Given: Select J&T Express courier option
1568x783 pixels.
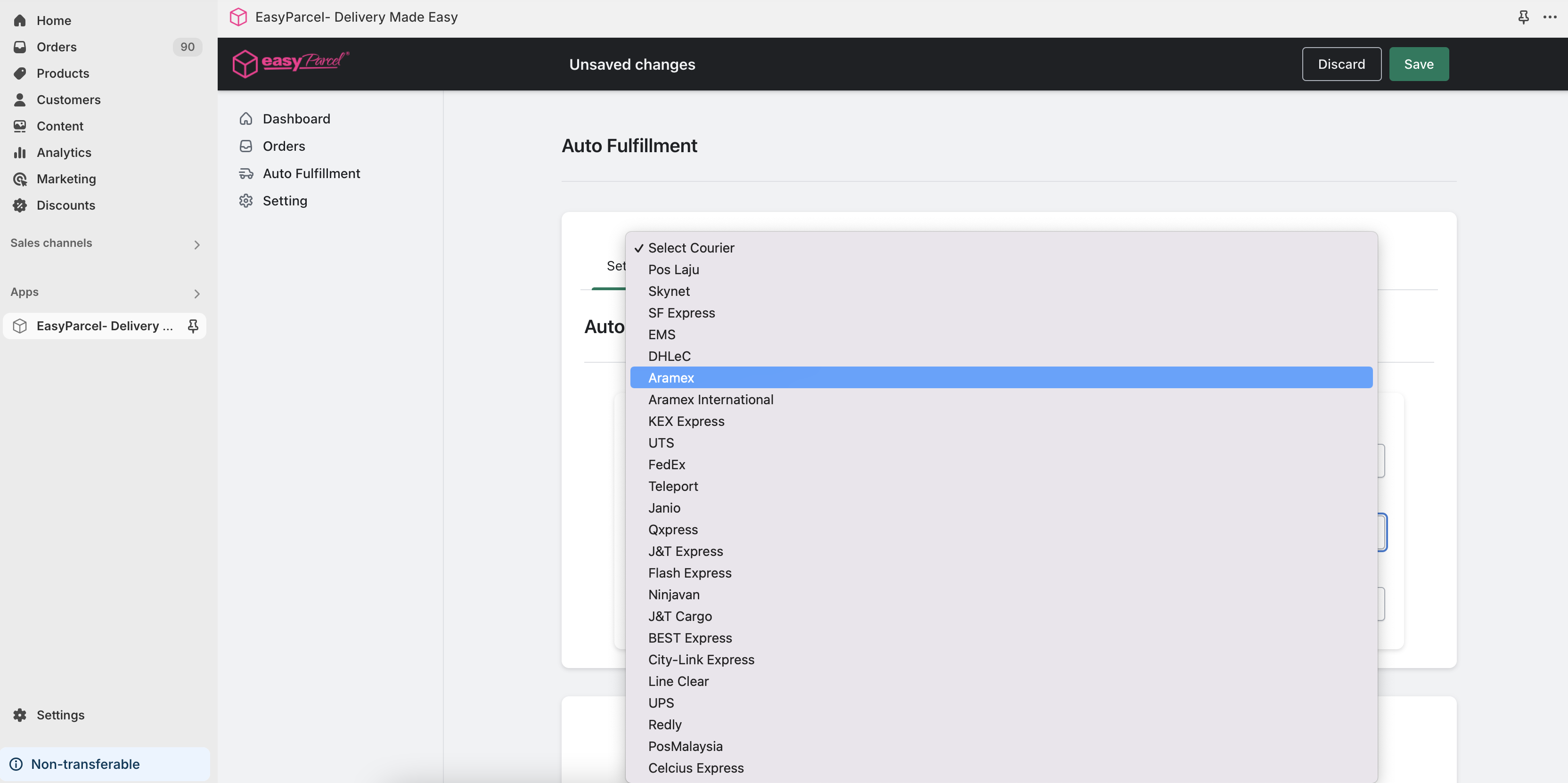Looking at the screenshot, I should pos(686,551).
